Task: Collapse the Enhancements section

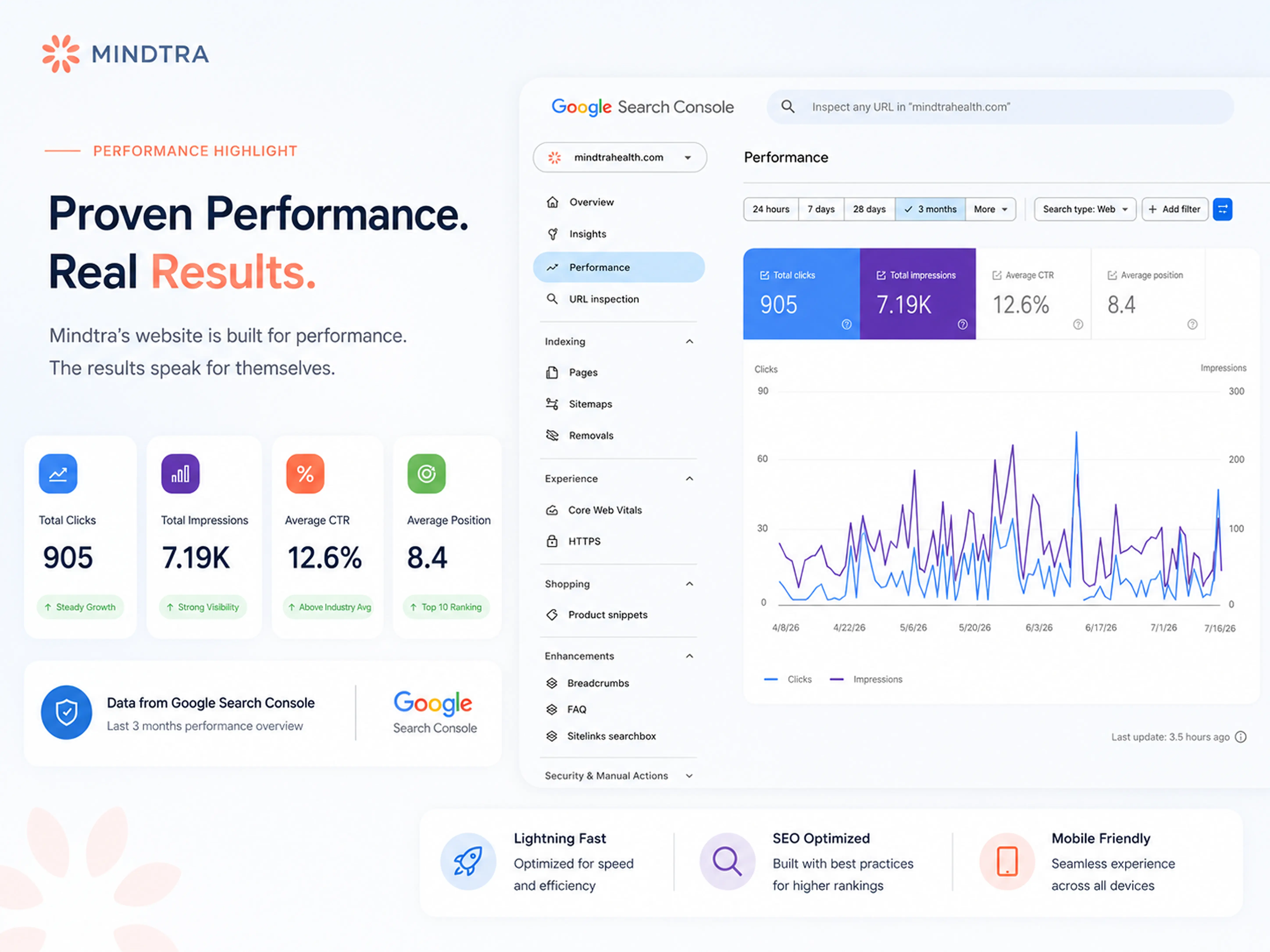Action: coord(690,656)
